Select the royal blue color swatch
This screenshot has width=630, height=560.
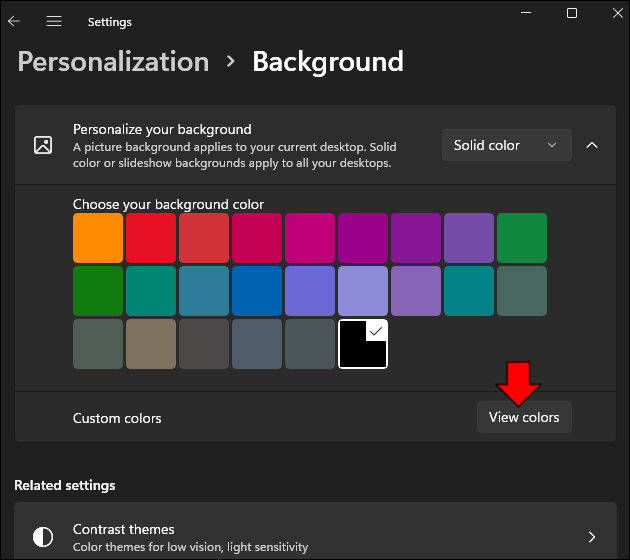point(257,291)
